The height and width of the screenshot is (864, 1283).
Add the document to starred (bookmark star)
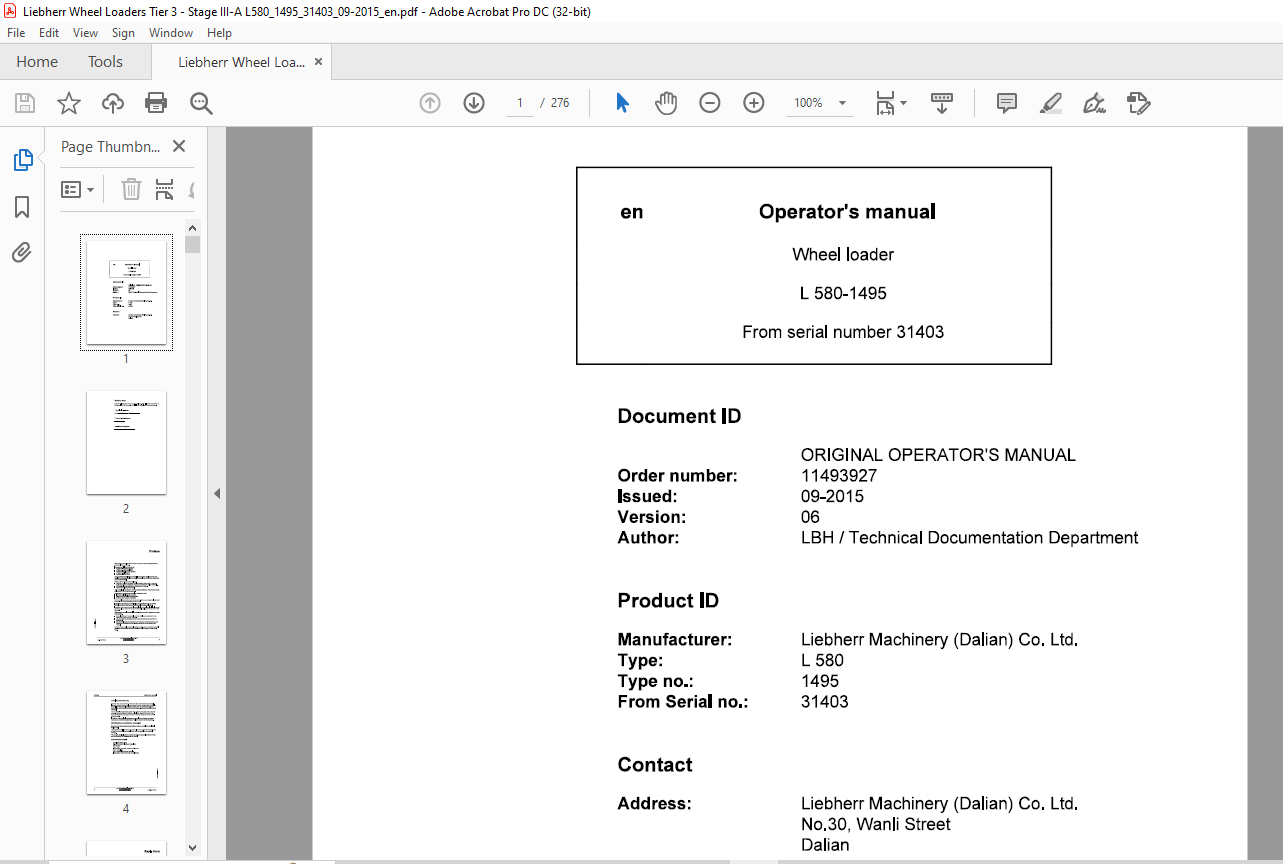69,103
